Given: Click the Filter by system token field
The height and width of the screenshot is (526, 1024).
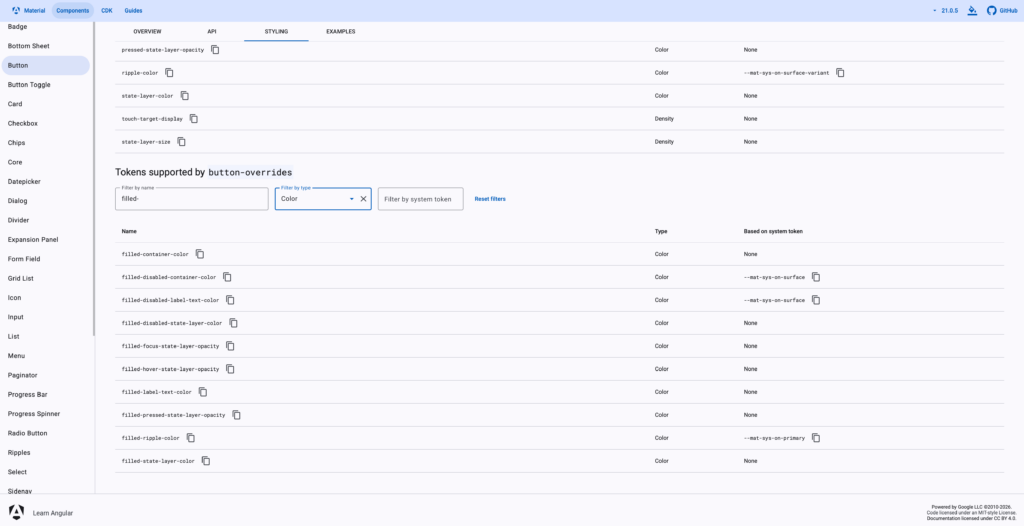Looking at the screenshot, I should pyautogui.click(x=420, y=199).
